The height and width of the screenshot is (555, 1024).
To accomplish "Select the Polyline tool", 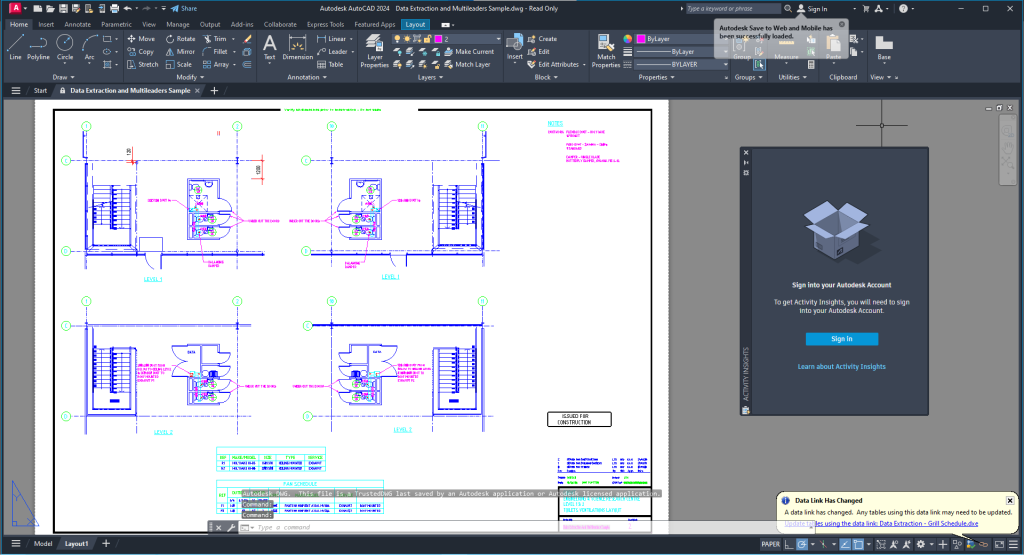I will click(39, 47).
